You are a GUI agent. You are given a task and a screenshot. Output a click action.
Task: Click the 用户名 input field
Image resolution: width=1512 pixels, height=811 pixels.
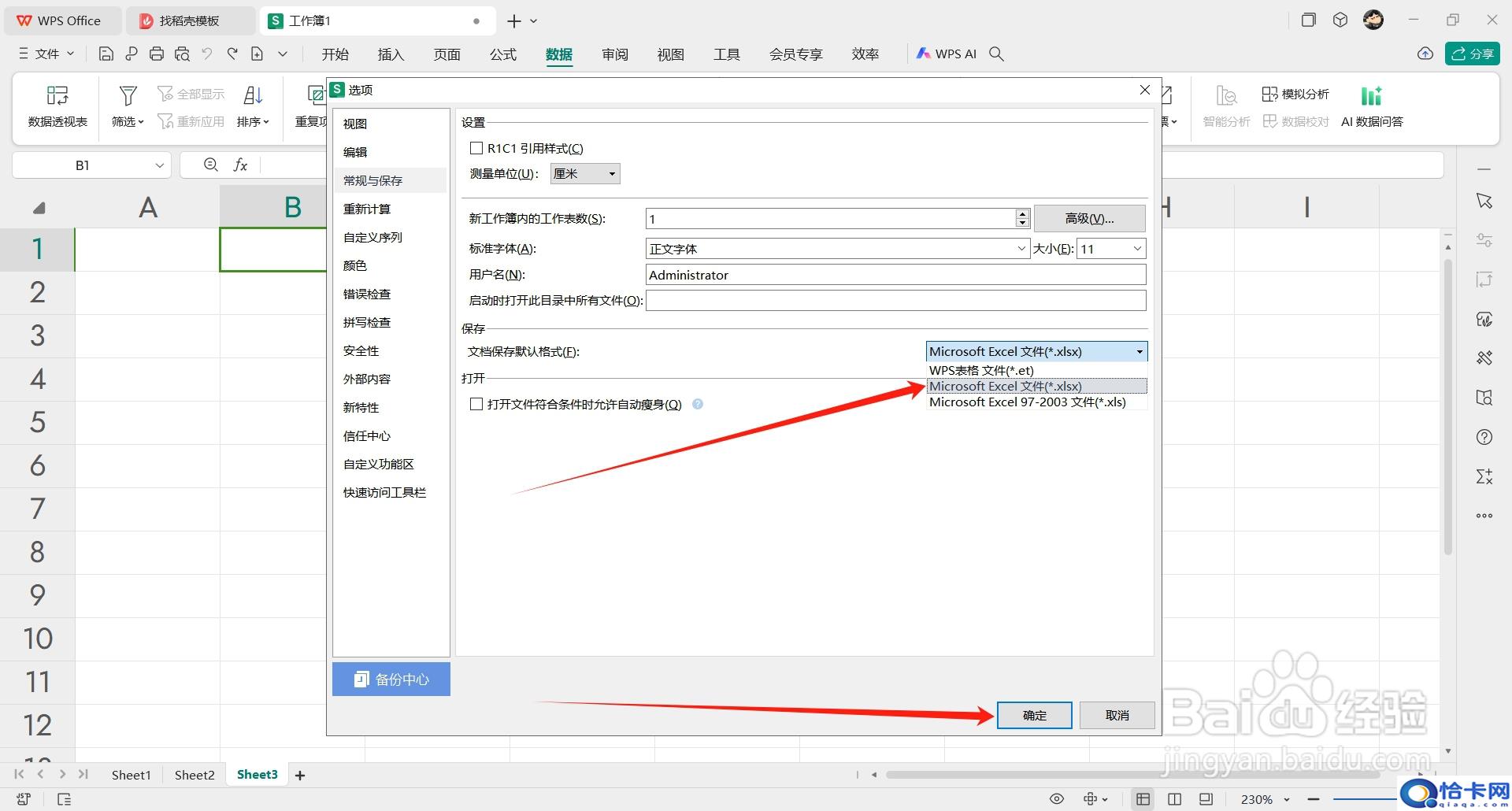click(895, 275)
